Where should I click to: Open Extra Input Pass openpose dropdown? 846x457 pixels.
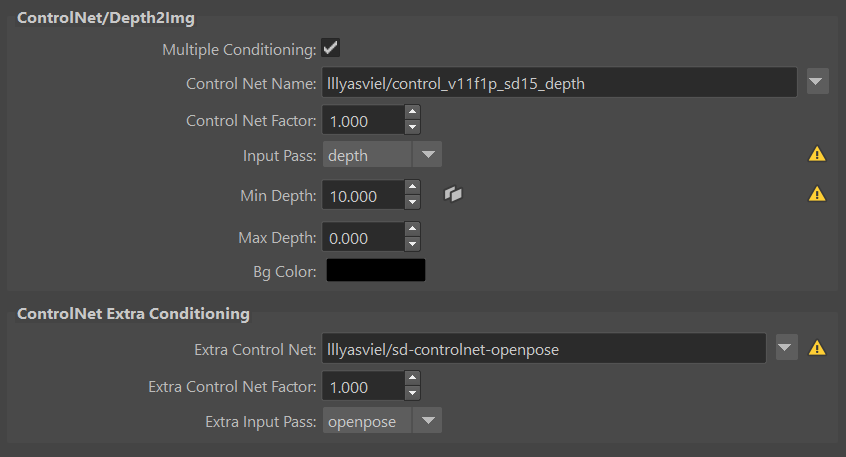(x=383, y=421)
